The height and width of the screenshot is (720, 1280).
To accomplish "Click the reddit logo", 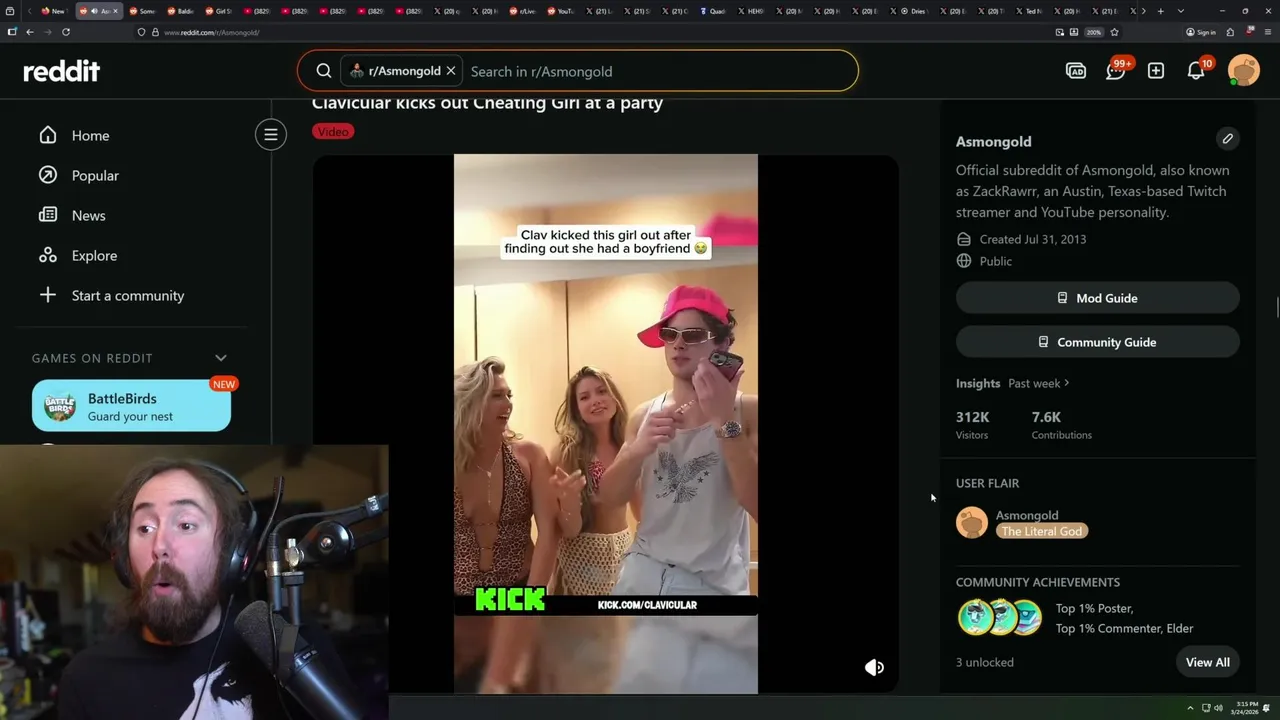I will click(62, 71).
